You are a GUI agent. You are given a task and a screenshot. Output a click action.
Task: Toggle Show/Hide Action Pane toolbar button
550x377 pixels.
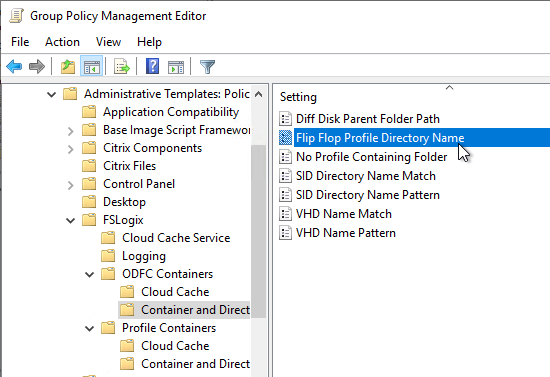point(176,66)
